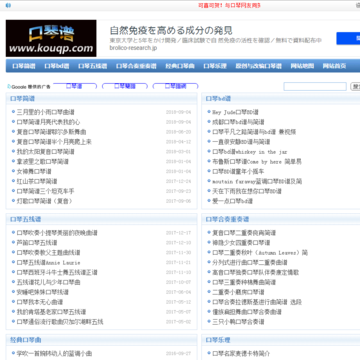
Task: Open the 口琴bd谱 navigation menu item
Action: (x=57, y=66)
